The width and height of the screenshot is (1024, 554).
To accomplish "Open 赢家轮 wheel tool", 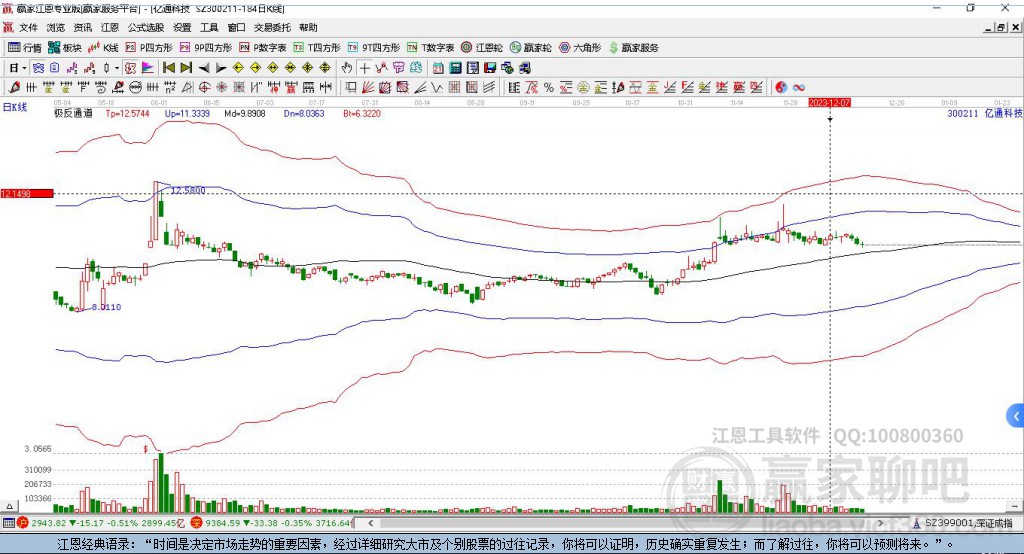I will [530, 48].
